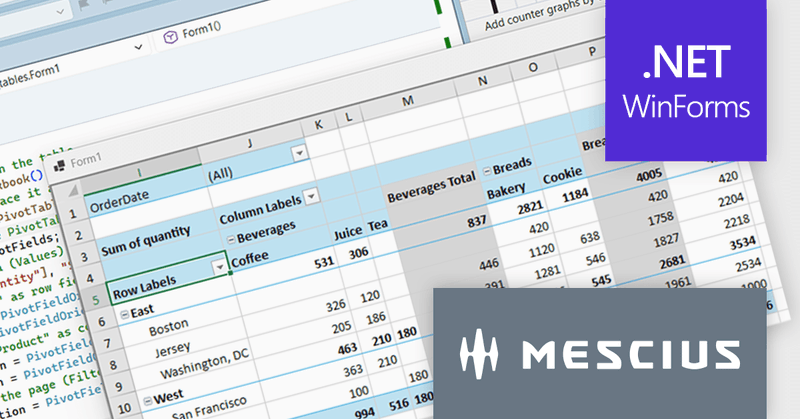Collapse the Breads column group
Image resolution: width=800 pixels, height=419 pixels.
(486, 170)
